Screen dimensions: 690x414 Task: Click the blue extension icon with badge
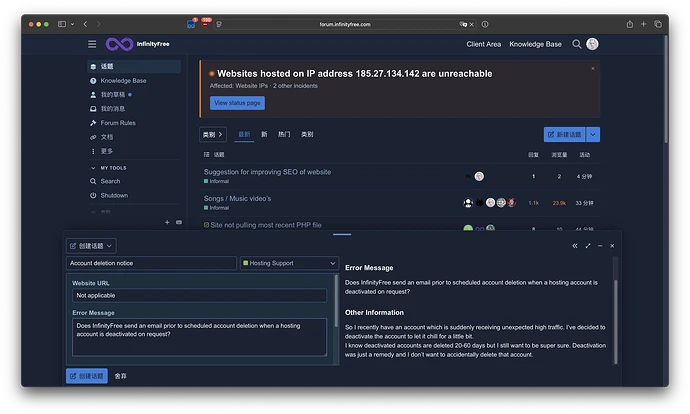(191, 24)
